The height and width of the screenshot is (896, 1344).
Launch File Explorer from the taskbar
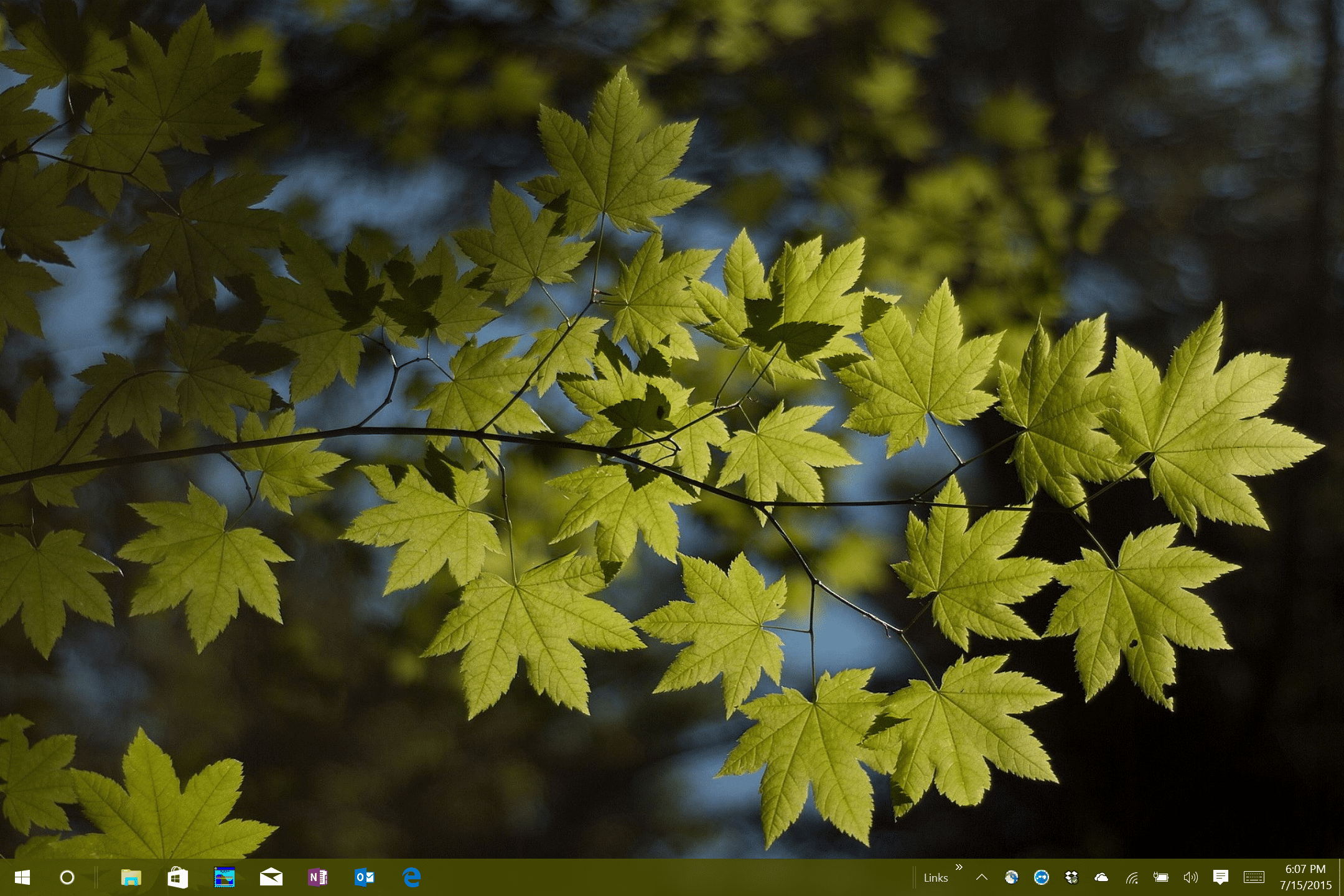131,877
